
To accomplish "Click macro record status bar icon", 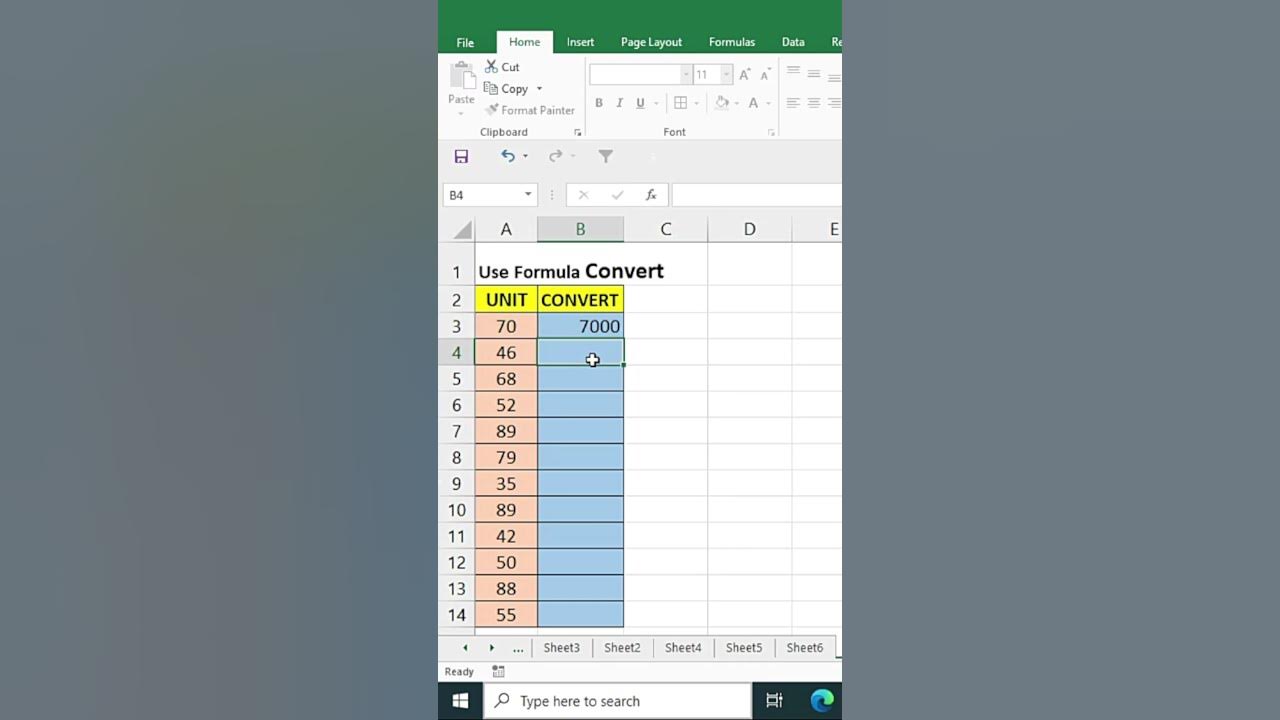I will [x=498, y=672].
